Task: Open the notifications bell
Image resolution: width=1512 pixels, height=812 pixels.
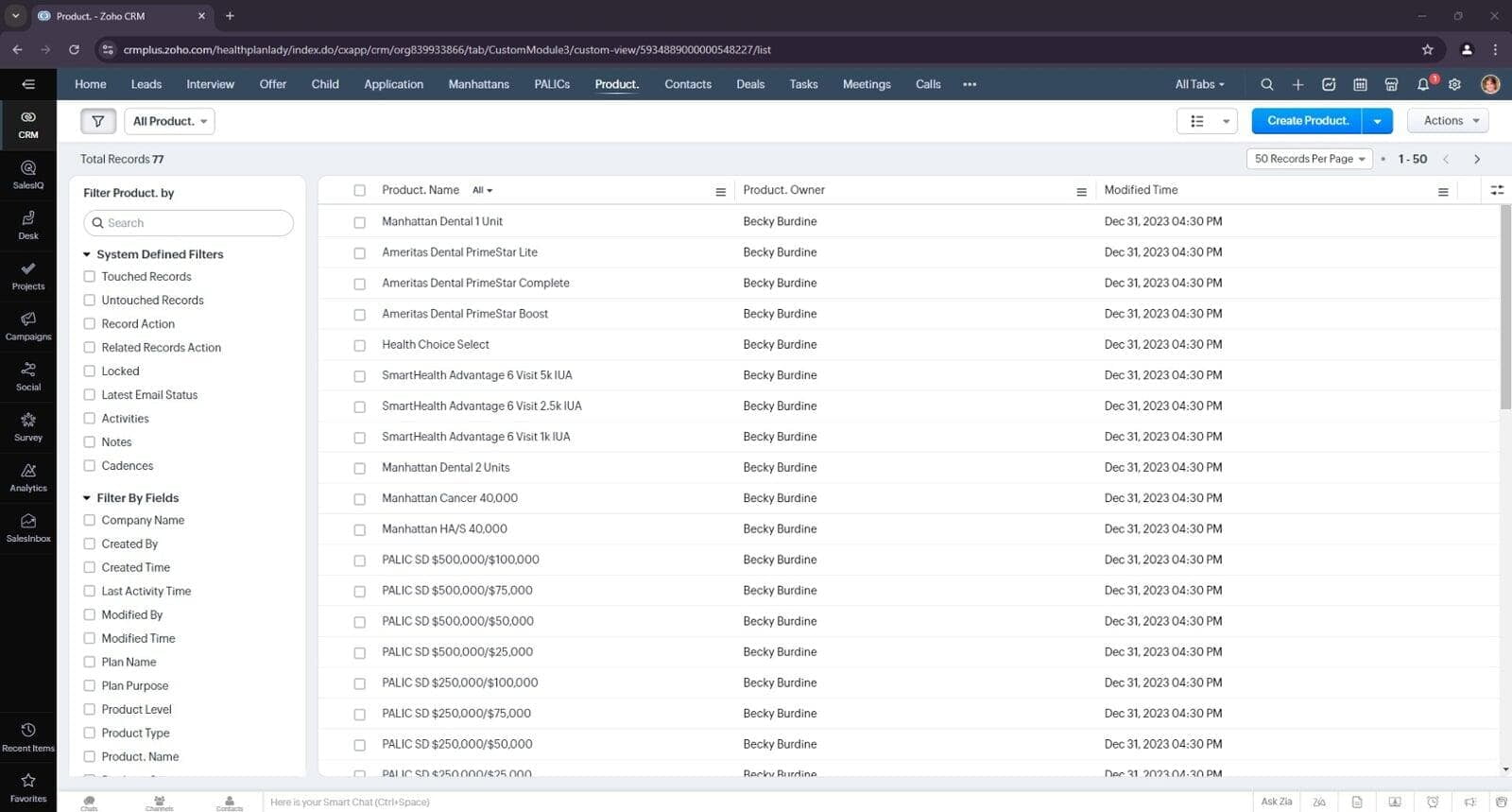Action: pos(1423,84)
